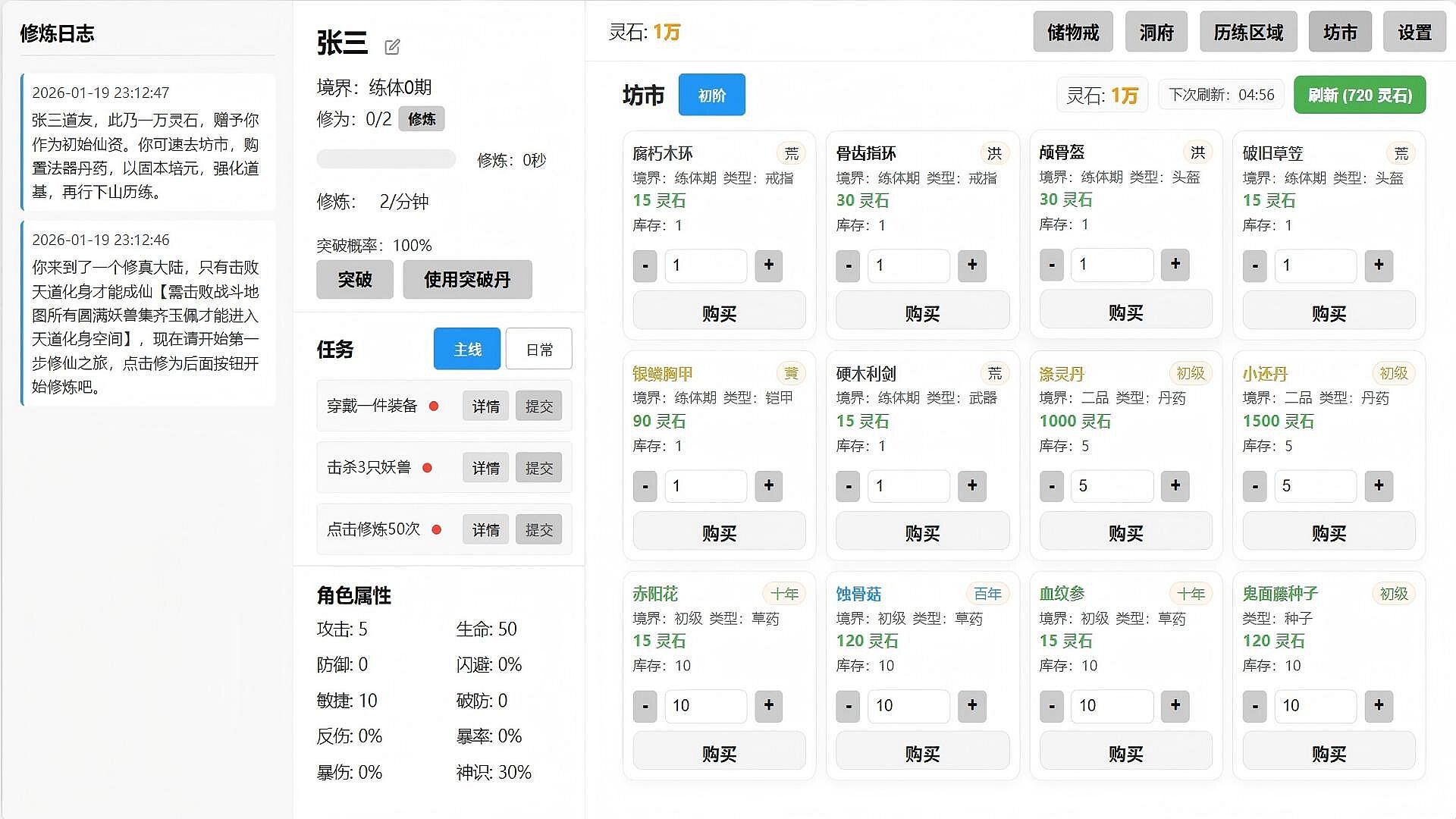Select the 主线 task tab
Image resolution: width=1456 pixels, height=819 pixels.
click(x=467, y=350)
